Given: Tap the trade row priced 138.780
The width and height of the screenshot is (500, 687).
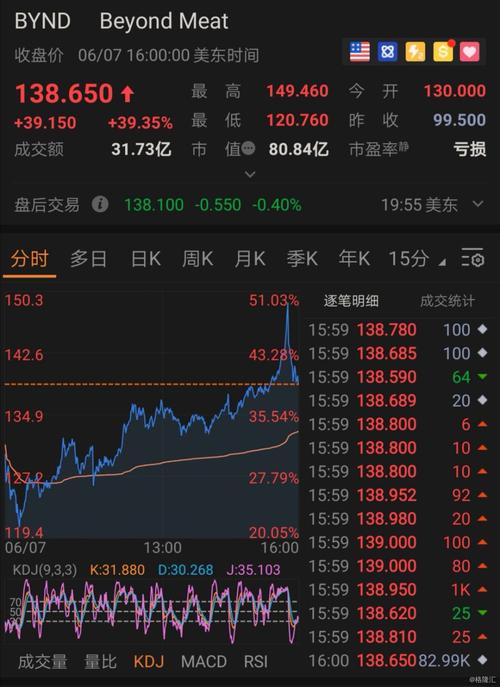Looking at the screenshot, I should [x=397, y=330].
